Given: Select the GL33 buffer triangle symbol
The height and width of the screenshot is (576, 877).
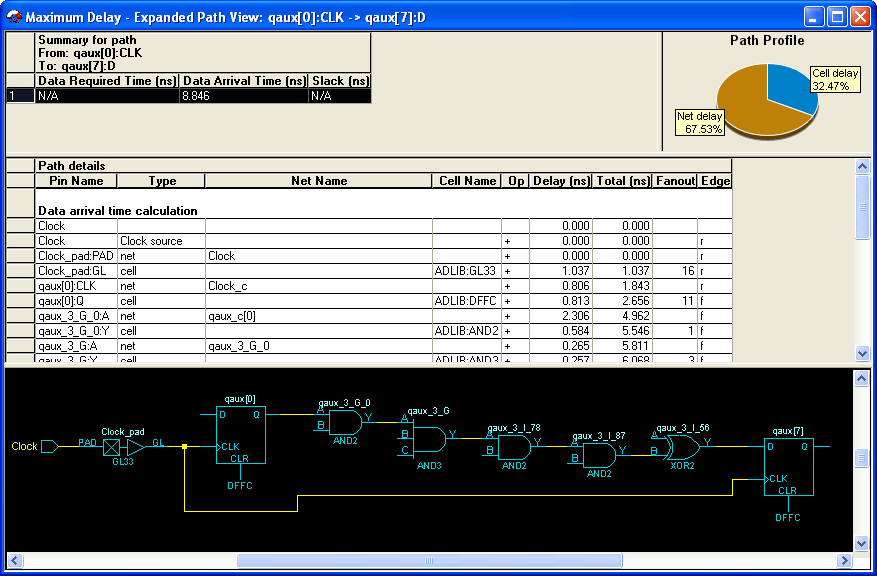Looking at the screenshot, I should 136,447.
